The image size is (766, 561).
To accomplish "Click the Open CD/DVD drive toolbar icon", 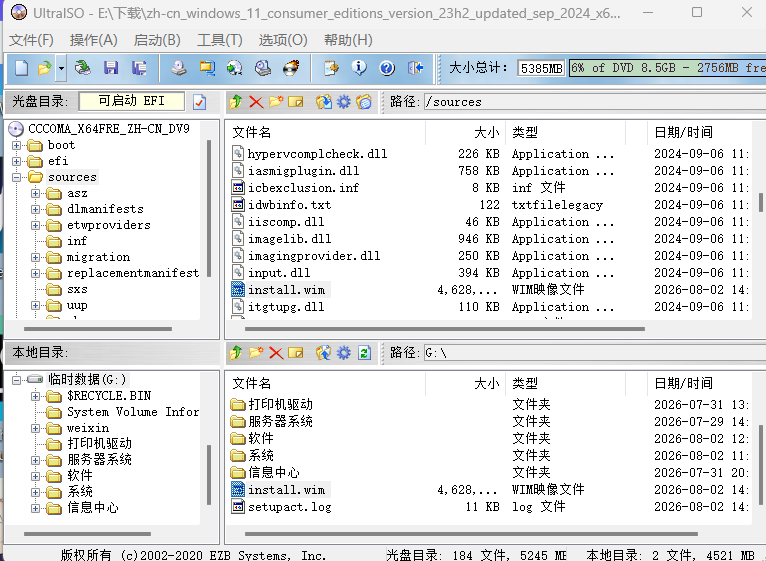I will coord(83,68).
